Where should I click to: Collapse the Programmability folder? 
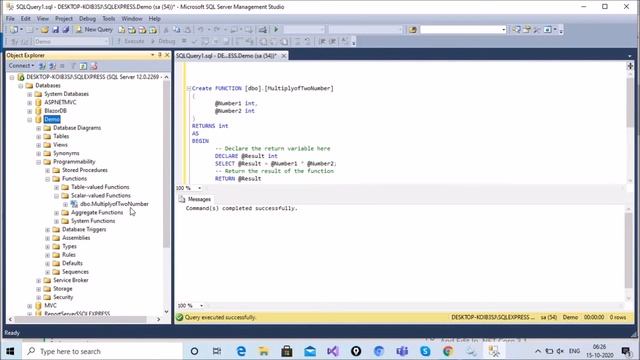[39, 162]
